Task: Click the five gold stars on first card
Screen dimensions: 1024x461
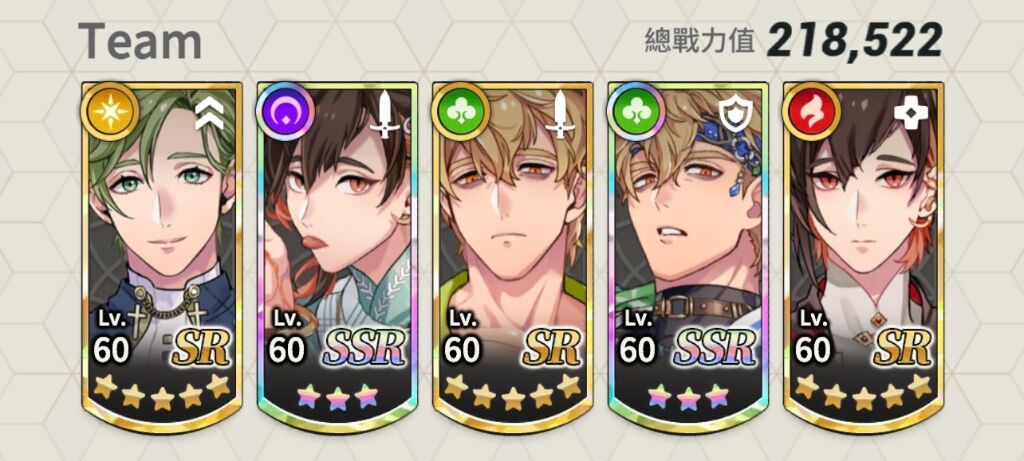Action: point(161,392)
